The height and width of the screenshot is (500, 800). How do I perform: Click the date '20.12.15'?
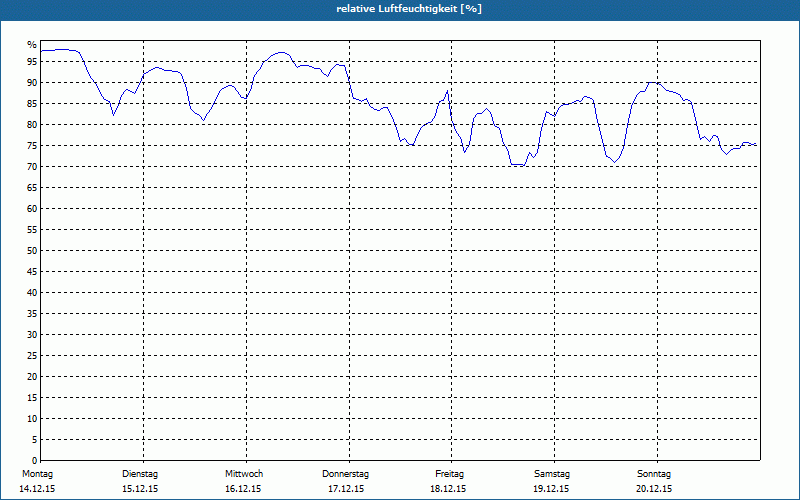[654, 489]
